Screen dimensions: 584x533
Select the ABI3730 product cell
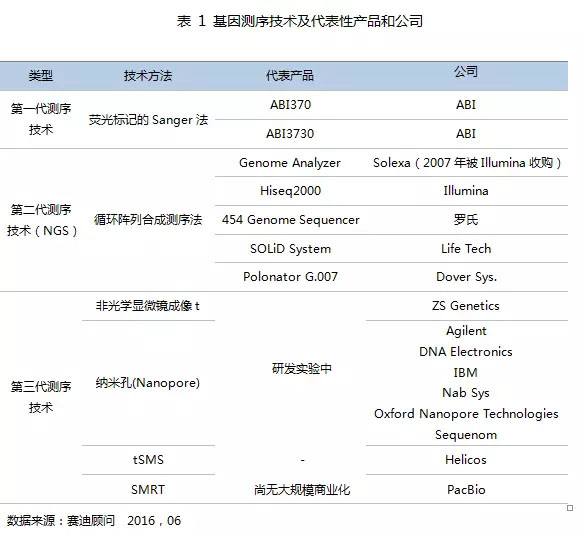pos(290,134)
